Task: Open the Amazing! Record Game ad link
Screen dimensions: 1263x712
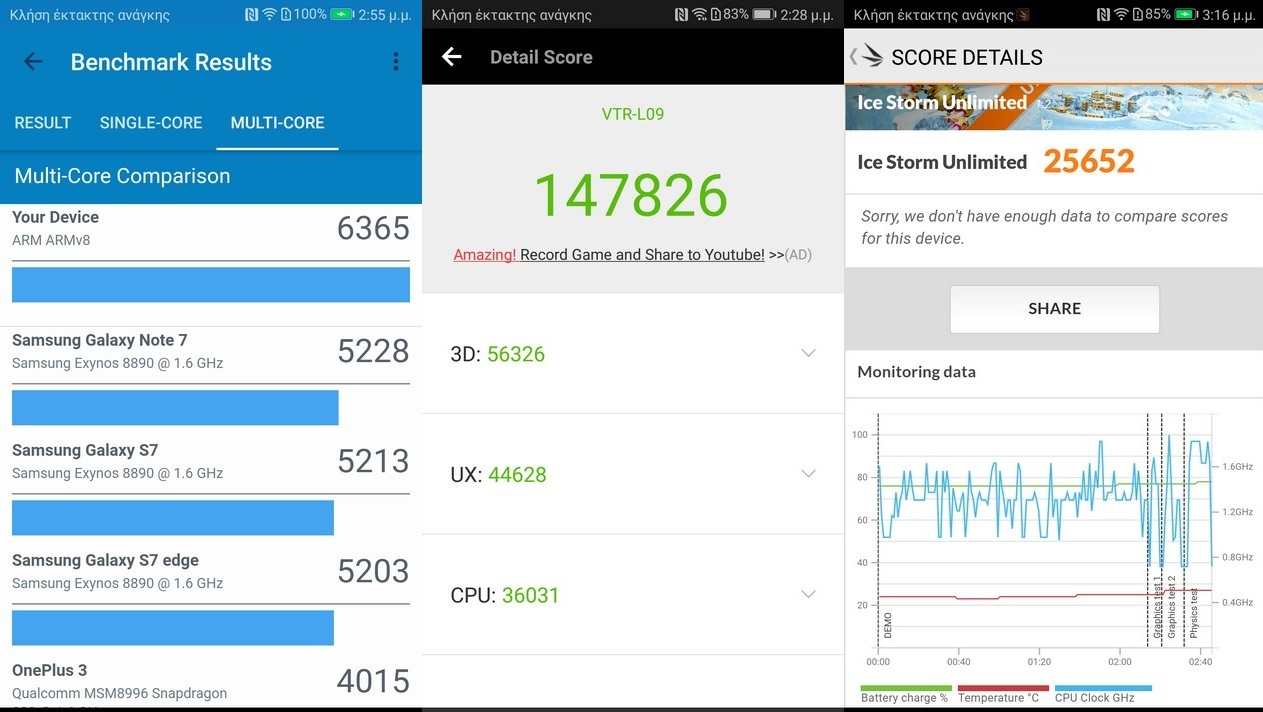Action: [x=632, y=255]
